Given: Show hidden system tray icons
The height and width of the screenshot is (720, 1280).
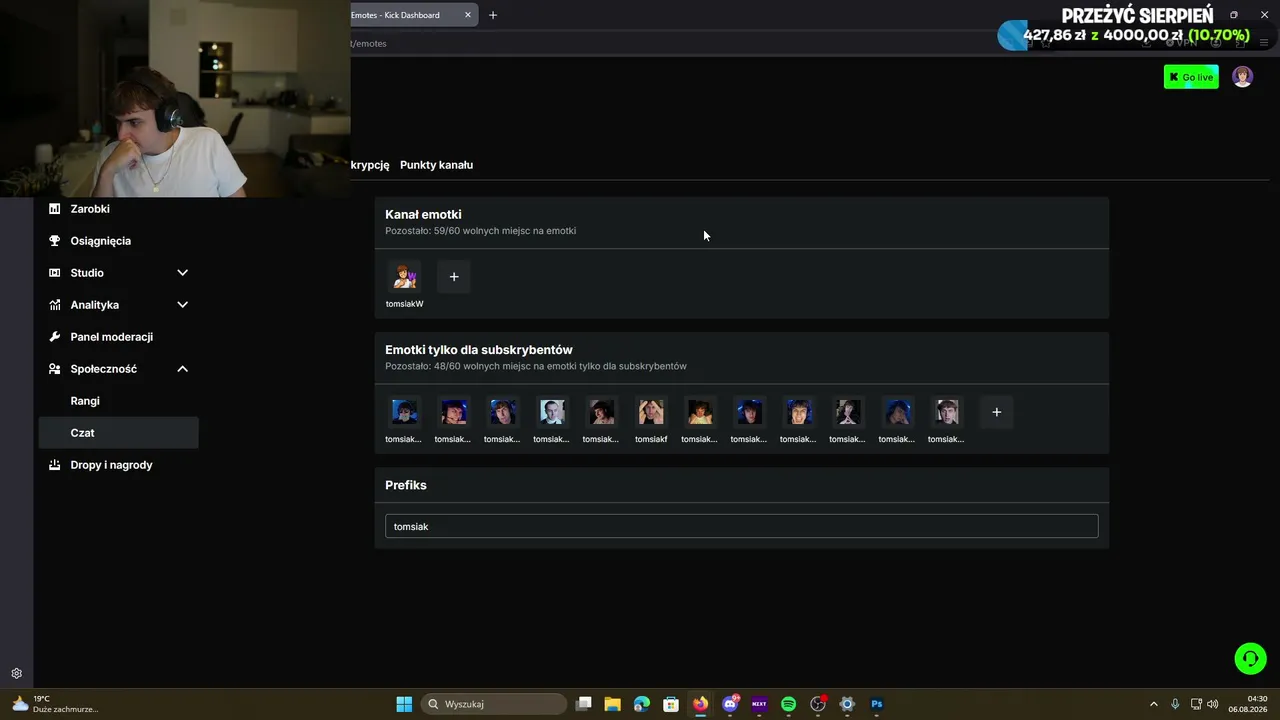Looking at the screenshot, I should click(x=1153, y=704).
